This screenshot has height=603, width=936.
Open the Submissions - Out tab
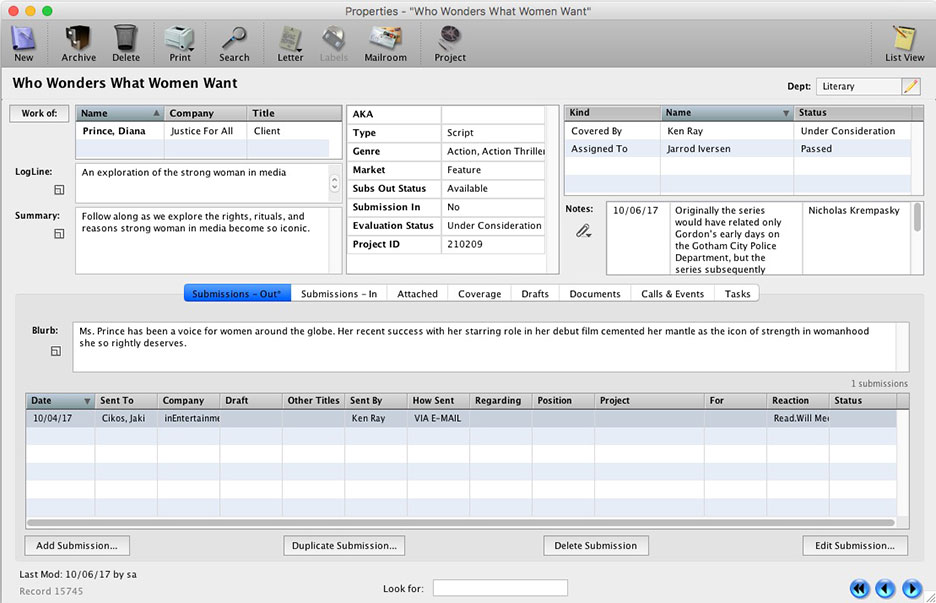pyautogui.click(x=238, y=293)
